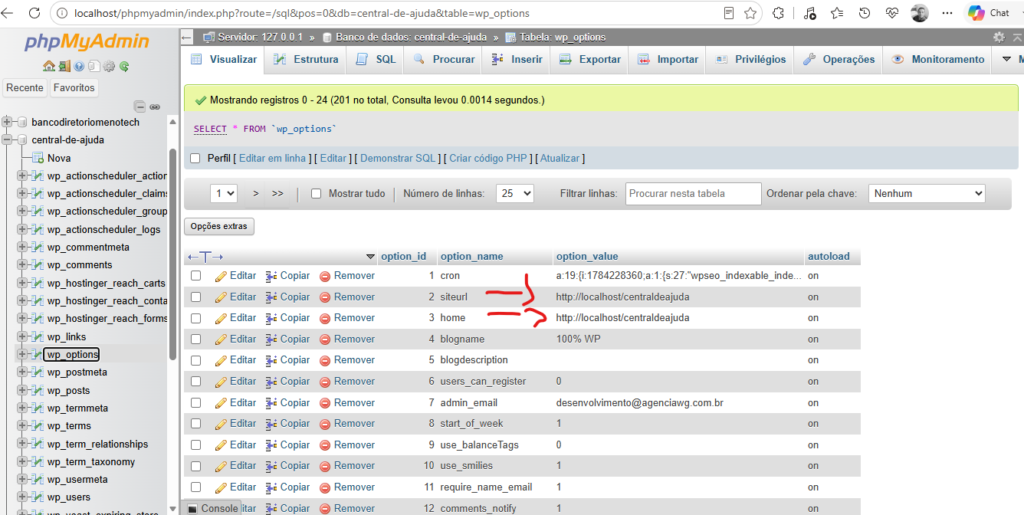Reload navigation panel green arrow icon

click(x=124, y=66)
